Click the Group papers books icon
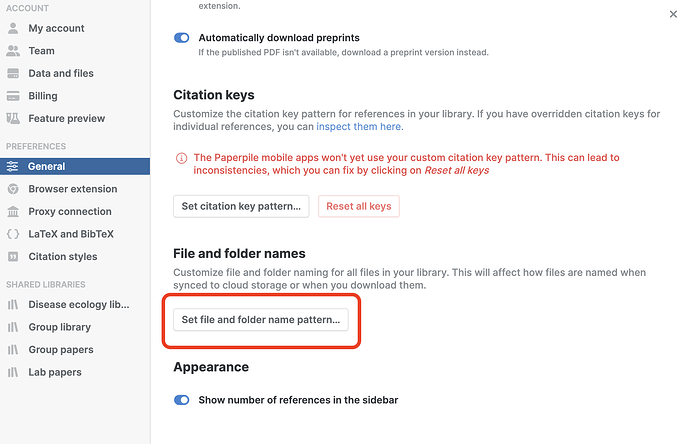This screenshot has width=690, height=444. coord(13,350)
